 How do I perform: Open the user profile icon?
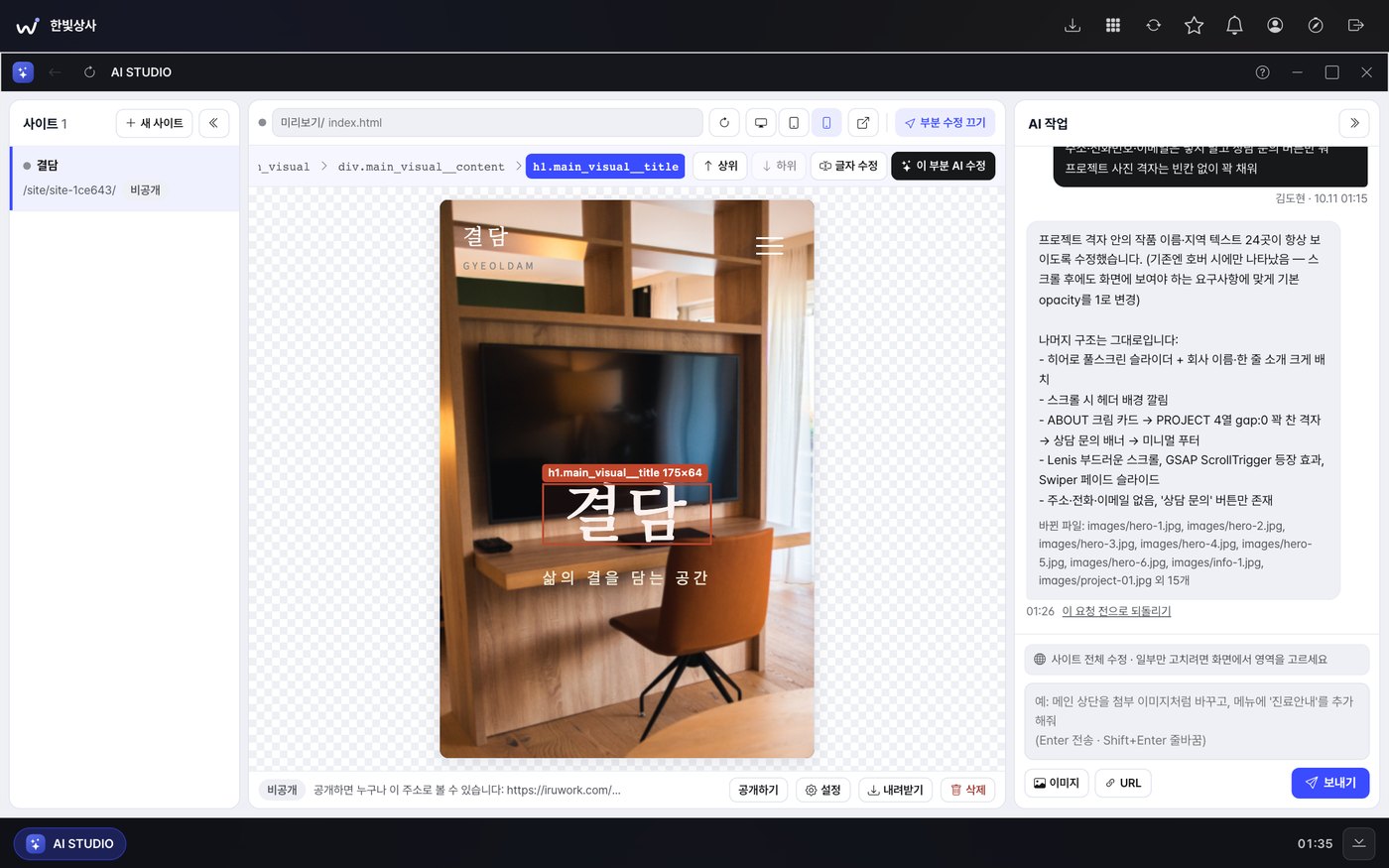click(1275, 26)
